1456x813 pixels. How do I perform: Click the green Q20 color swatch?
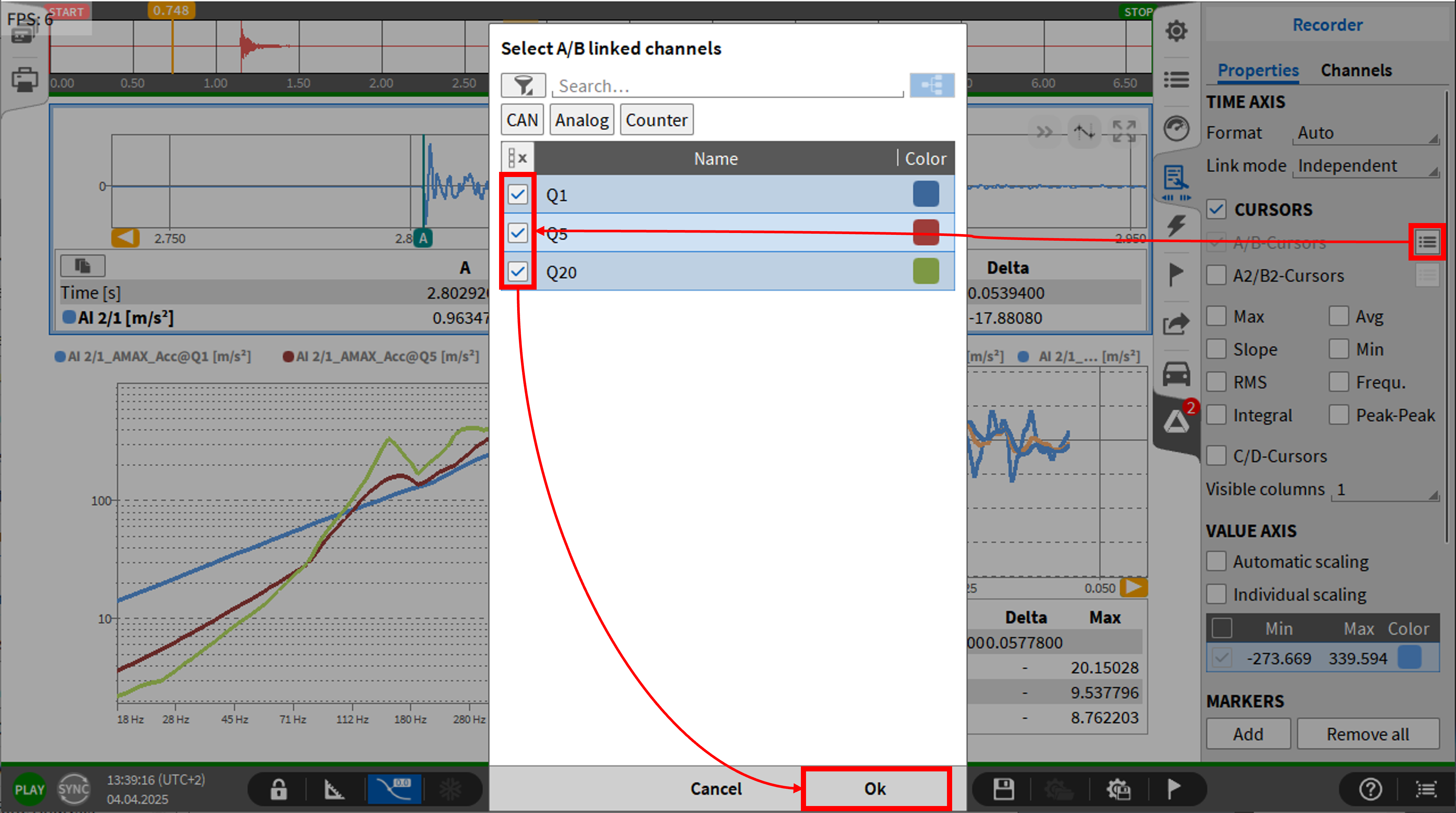(x=925, y=271)
